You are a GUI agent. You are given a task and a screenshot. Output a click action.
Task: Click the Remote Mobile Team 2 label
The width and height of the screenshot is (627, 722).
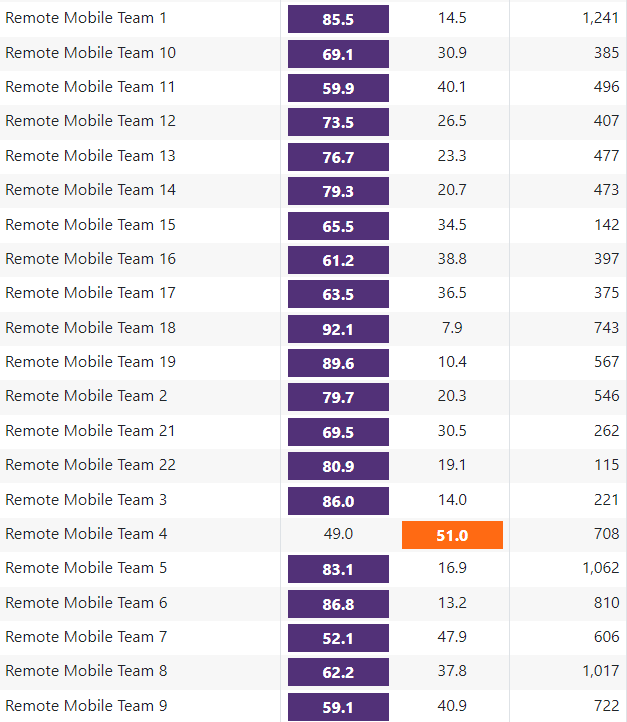[87, 396]
